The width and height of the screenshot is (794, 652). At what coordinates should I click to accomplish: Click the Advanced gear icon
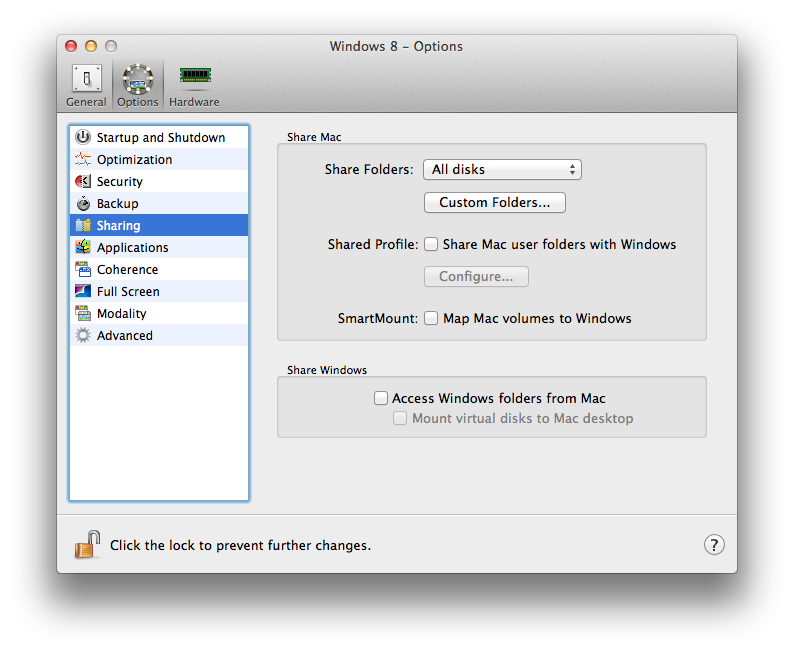[83, 335]
